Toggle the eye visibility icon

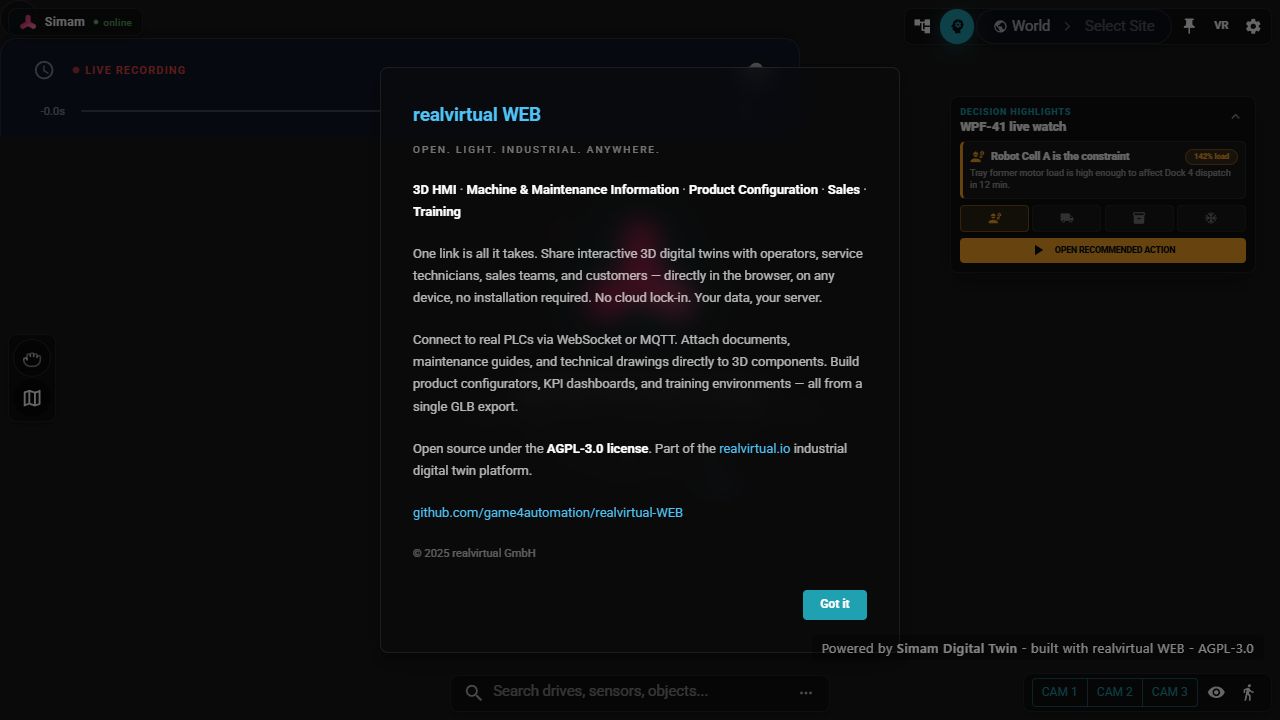tap(1216, 692)
